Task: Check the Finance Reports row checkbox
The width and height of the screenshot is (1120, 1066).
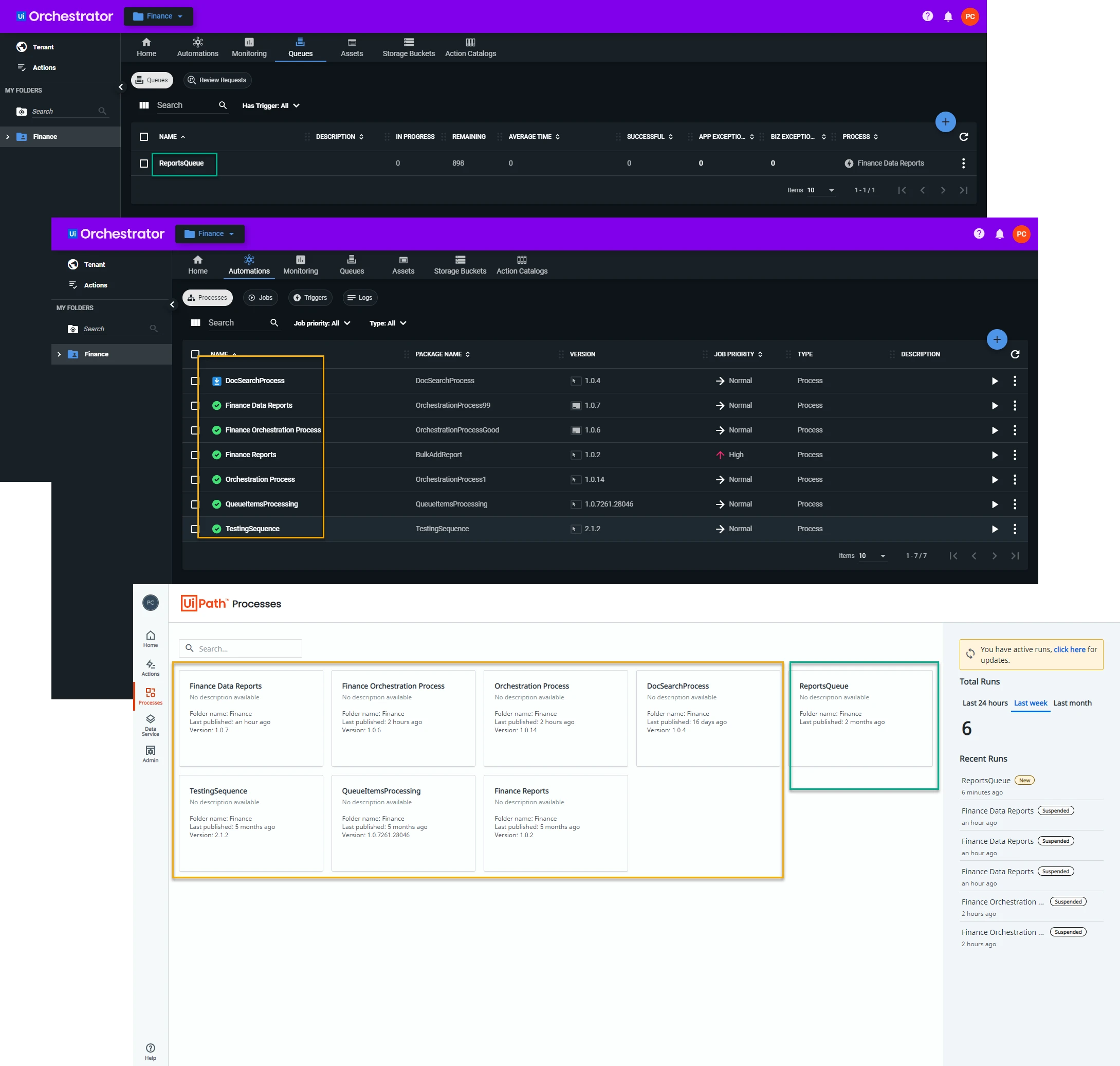Action: click(x=195, y=455)
